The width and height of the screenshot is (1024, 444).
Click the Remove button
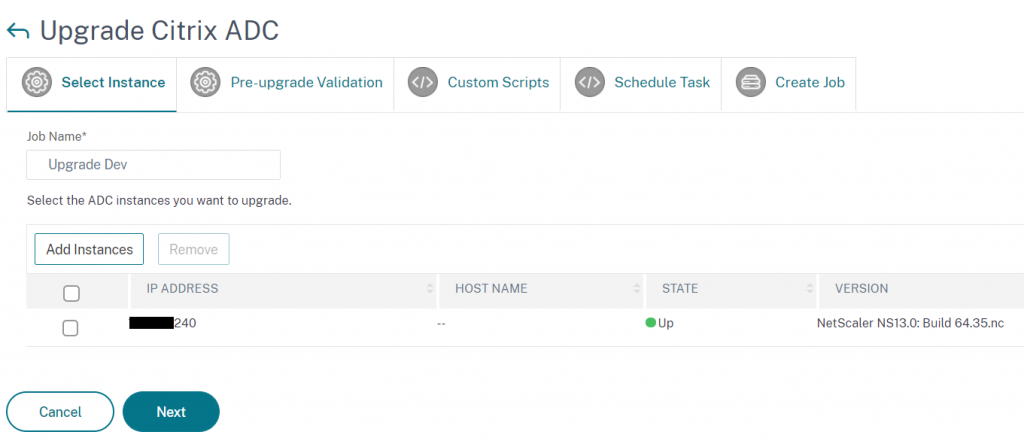tap(193, 249)
